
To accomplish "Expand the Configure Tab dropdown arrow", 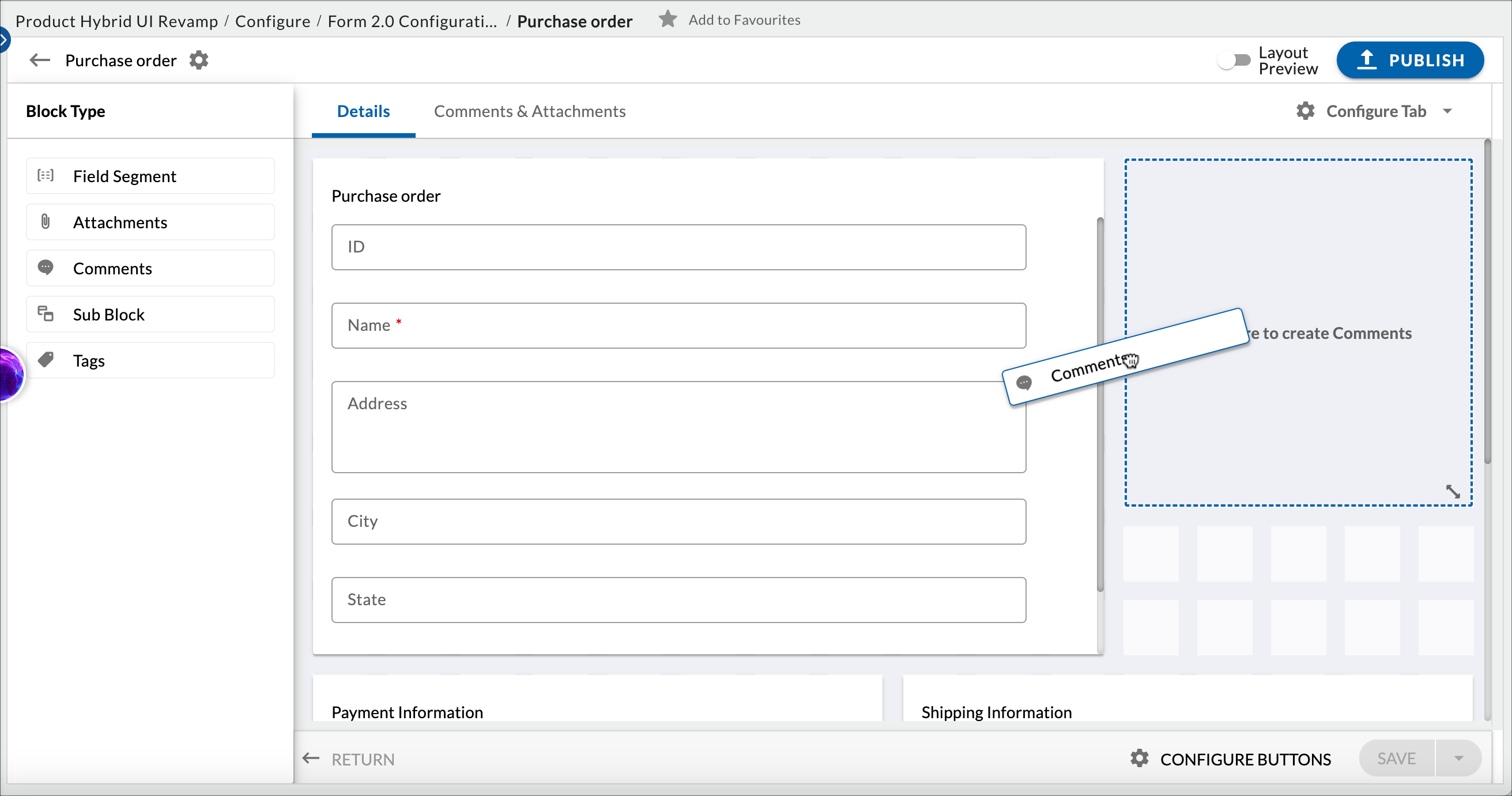I will (1447, 111).
